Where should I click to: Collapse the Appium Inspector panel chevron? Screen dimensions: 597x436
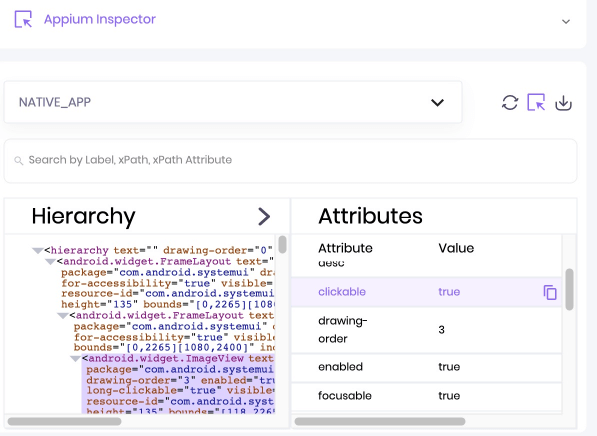pos(566,22)
